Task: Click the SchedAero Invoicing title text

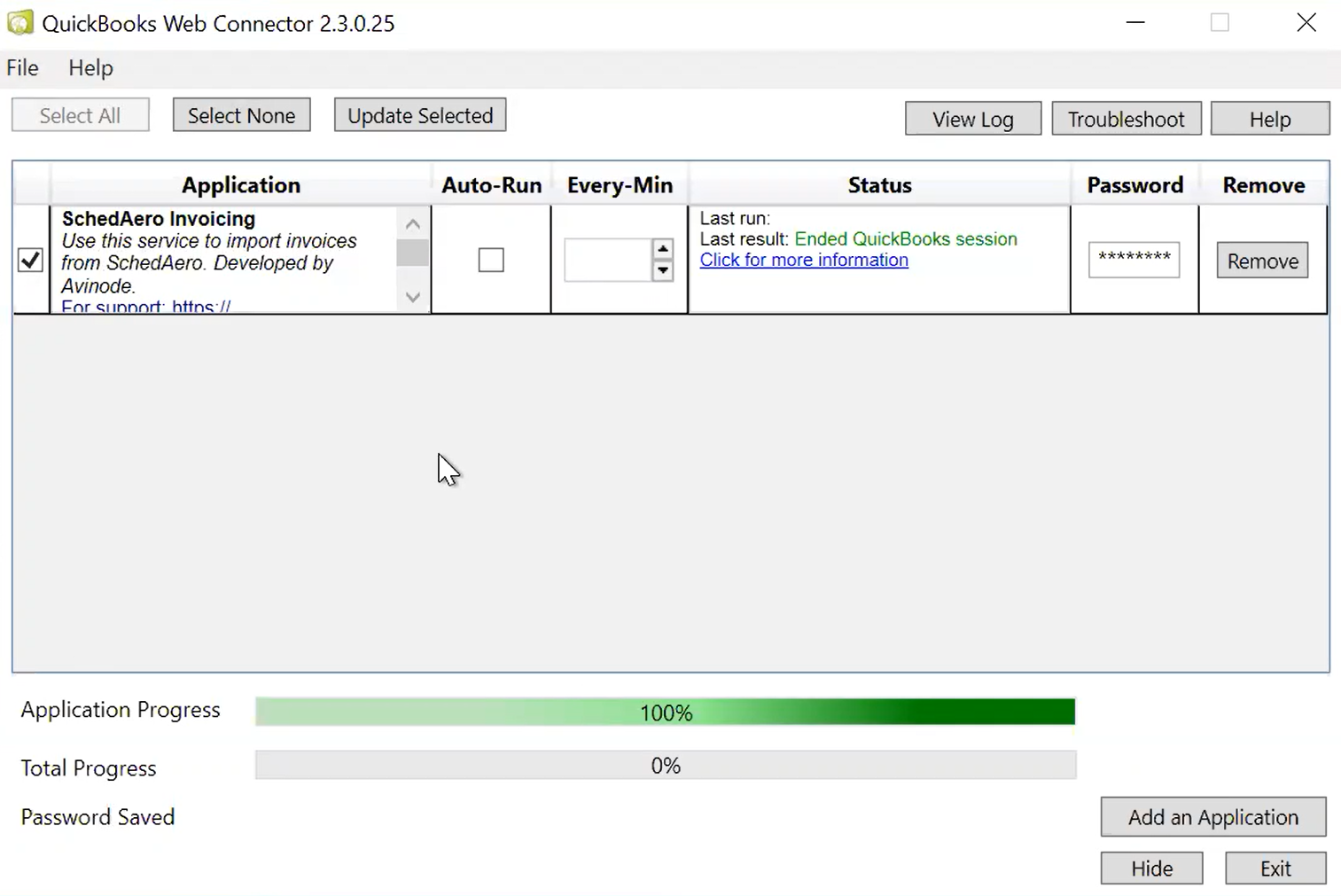Action: (x=159, y=219)
